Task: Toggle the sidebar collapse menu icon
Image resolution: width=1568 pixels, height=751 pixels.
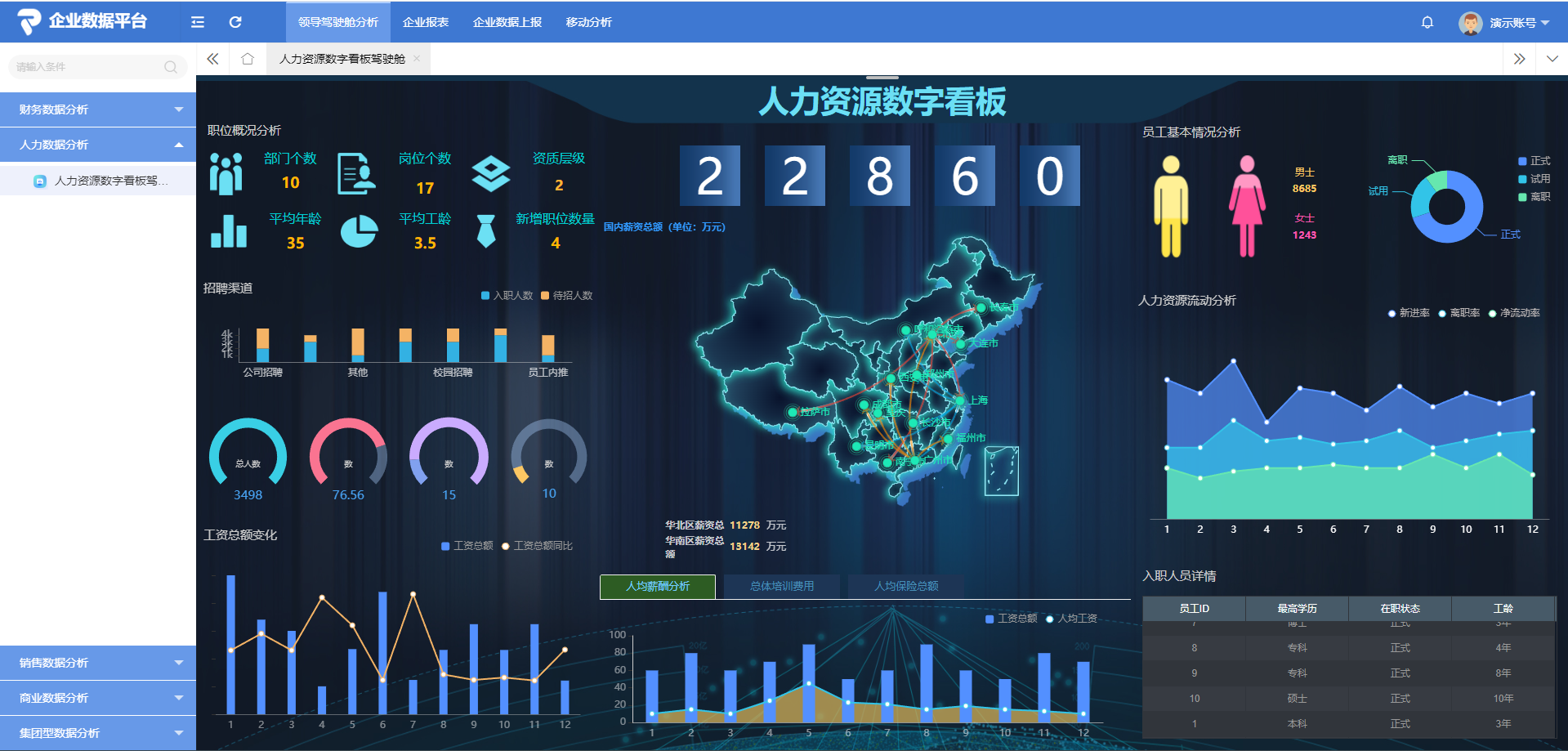Action: point(198,22)
